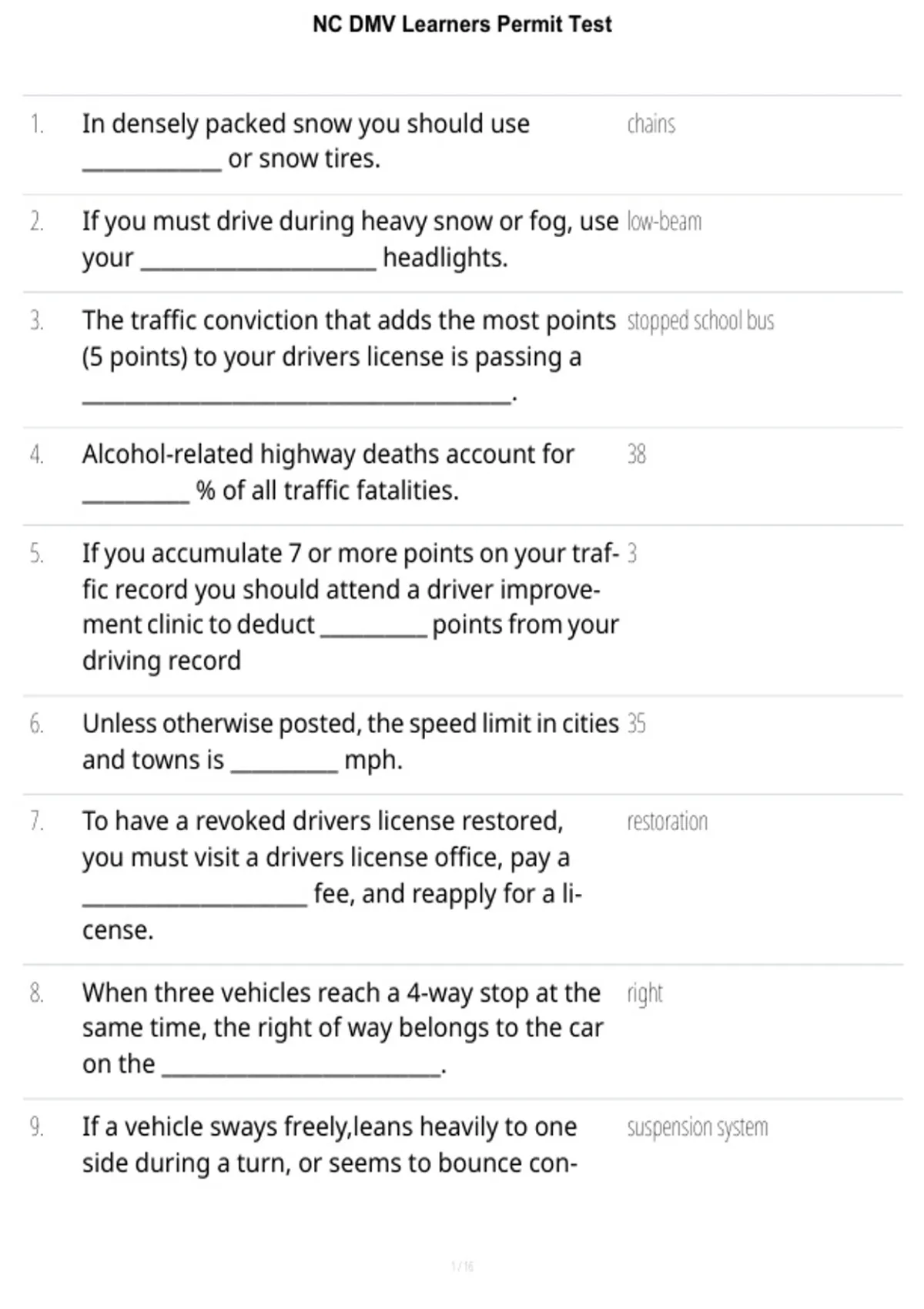The height and width of the screenshot is (1309, 924).
Task: Click the 'stopped school bus' answer
Action: click(700, 320)
